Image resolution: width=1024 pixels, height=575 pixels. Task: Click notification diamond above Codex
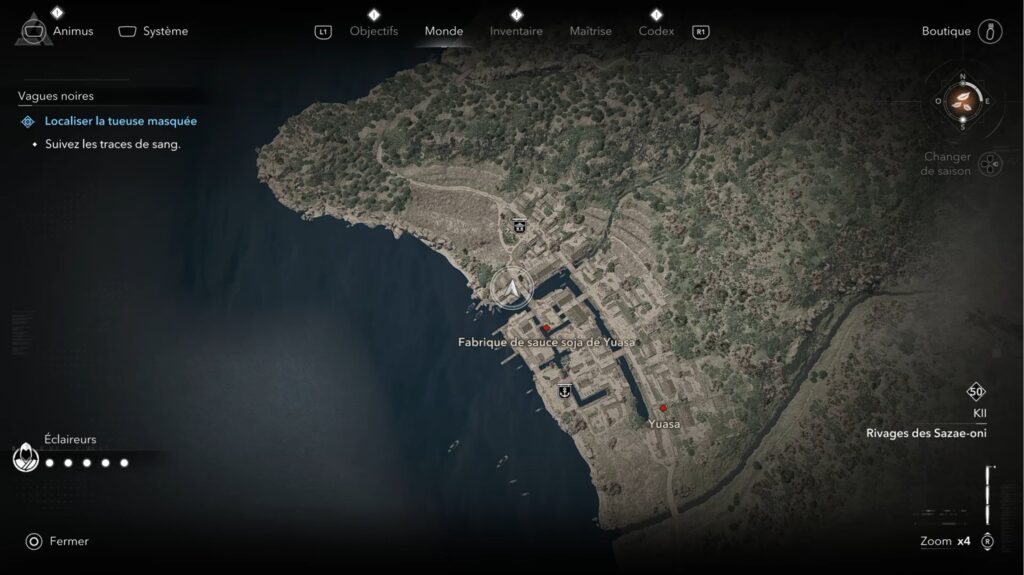pos(656,14)
